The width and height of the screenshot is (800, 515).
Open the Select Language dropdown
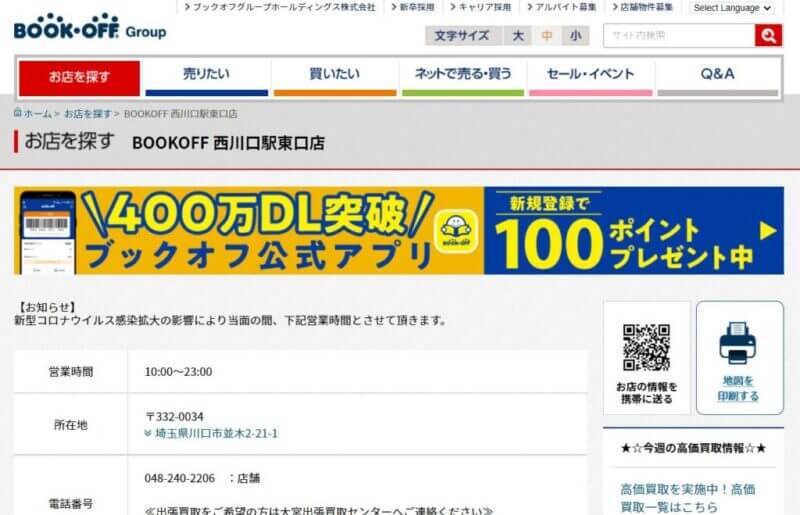click(x=732, y=8)
